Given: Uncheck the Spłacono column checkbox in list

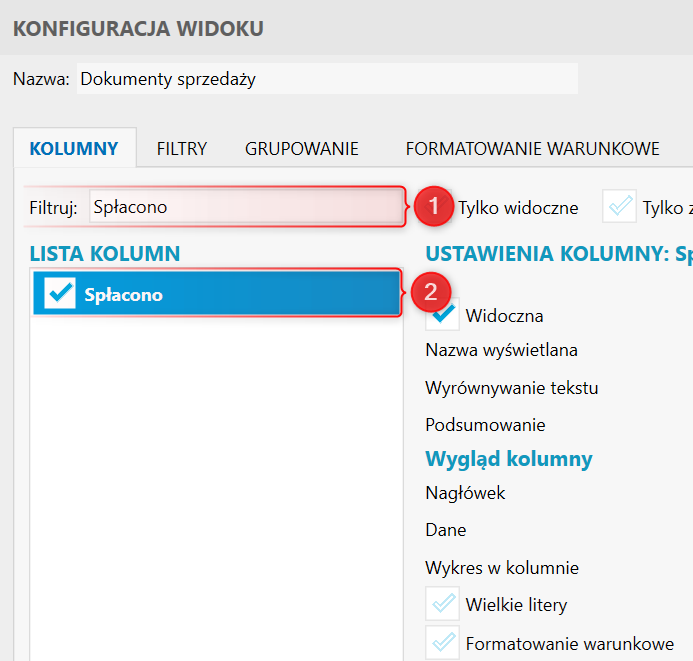Looking at the screenshot, I should coord(60,294).
